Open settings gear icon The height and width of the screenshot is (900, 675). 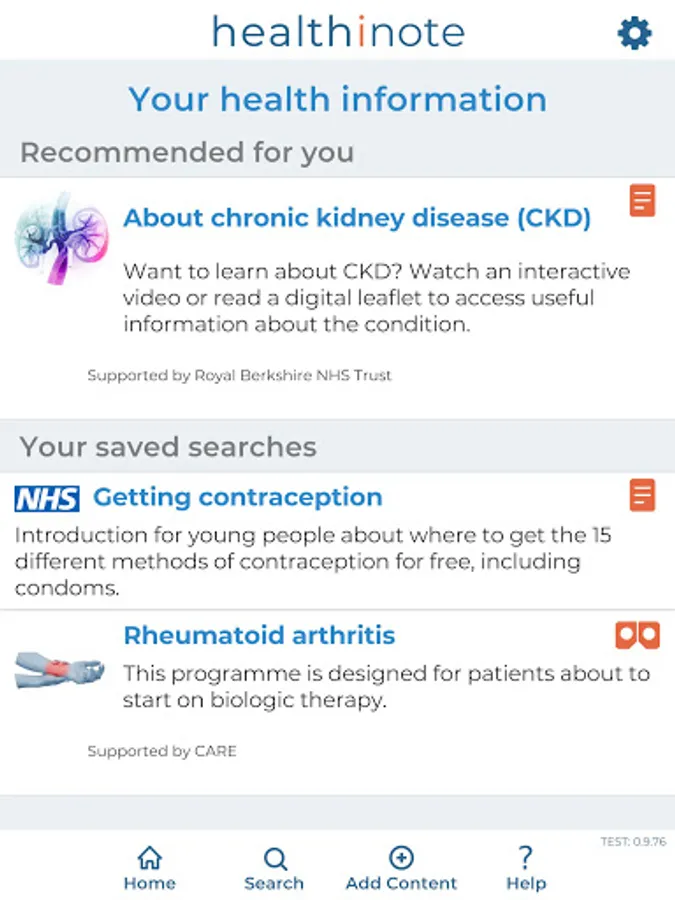pos(634,34)
